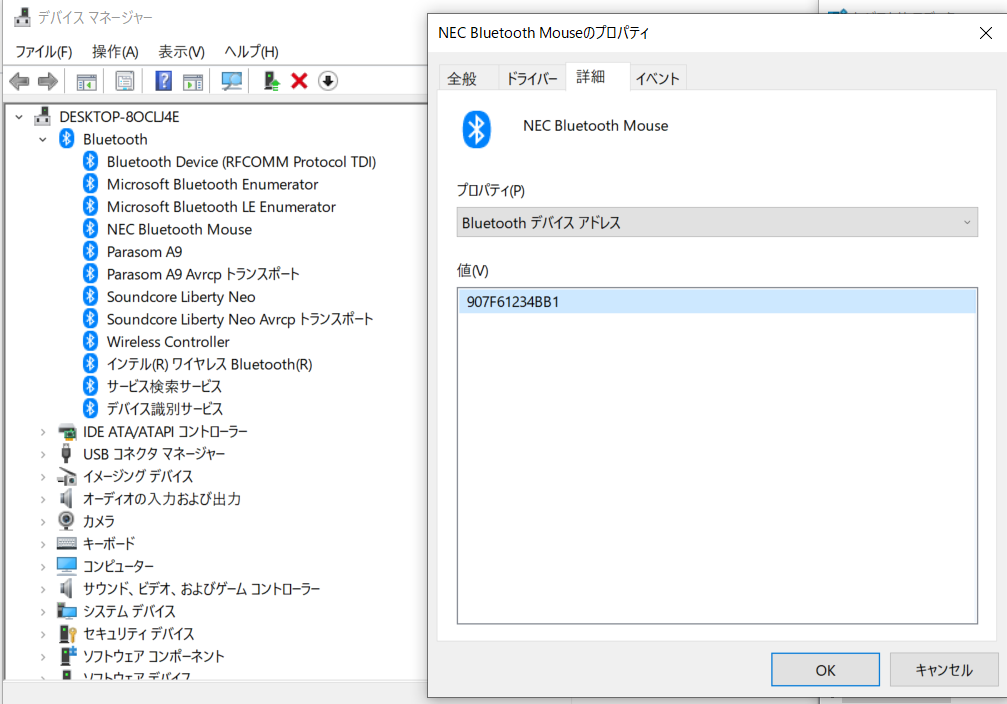The width and height of the screenshot is (1007, 704).
Task: Switch to the ドライバー tab
Action: tap(532, 78)
